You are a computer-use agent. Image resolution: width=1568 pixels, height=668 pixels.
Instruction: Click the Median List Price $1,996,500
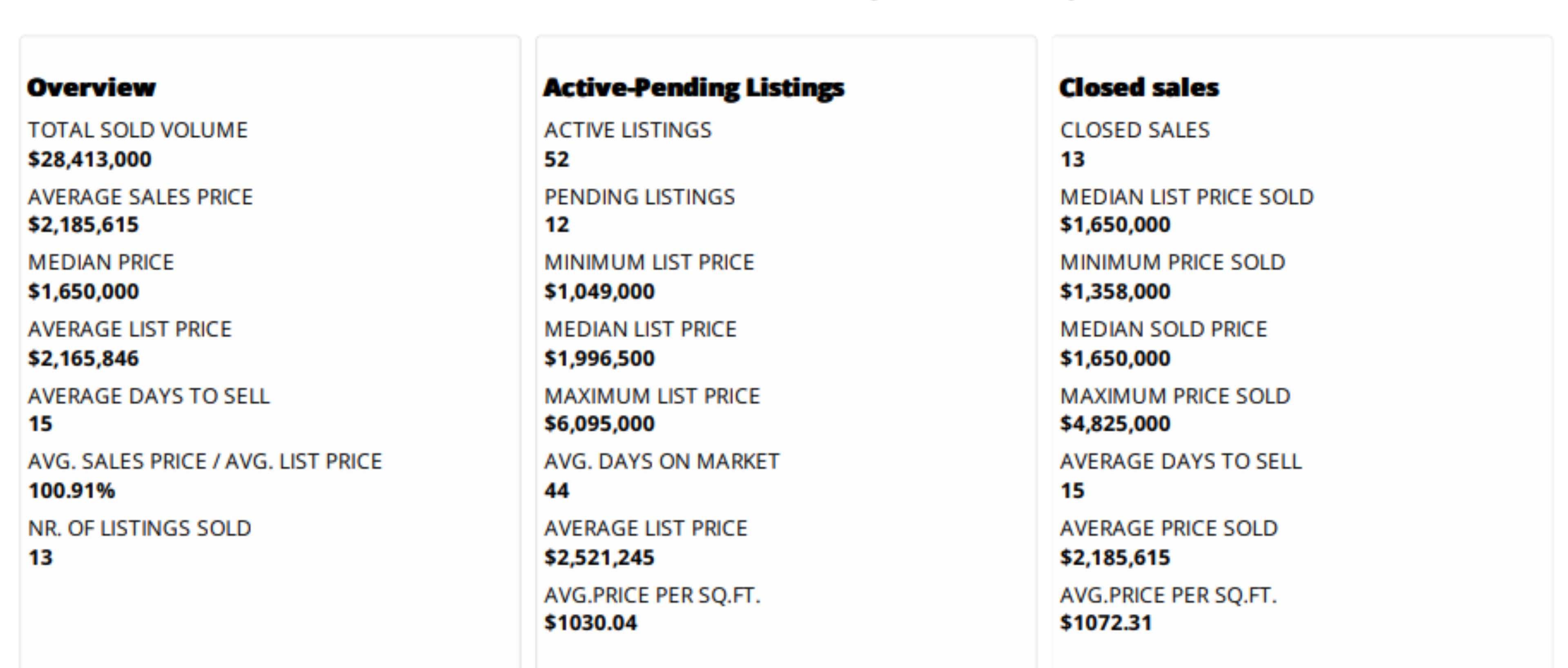[599, 358]
